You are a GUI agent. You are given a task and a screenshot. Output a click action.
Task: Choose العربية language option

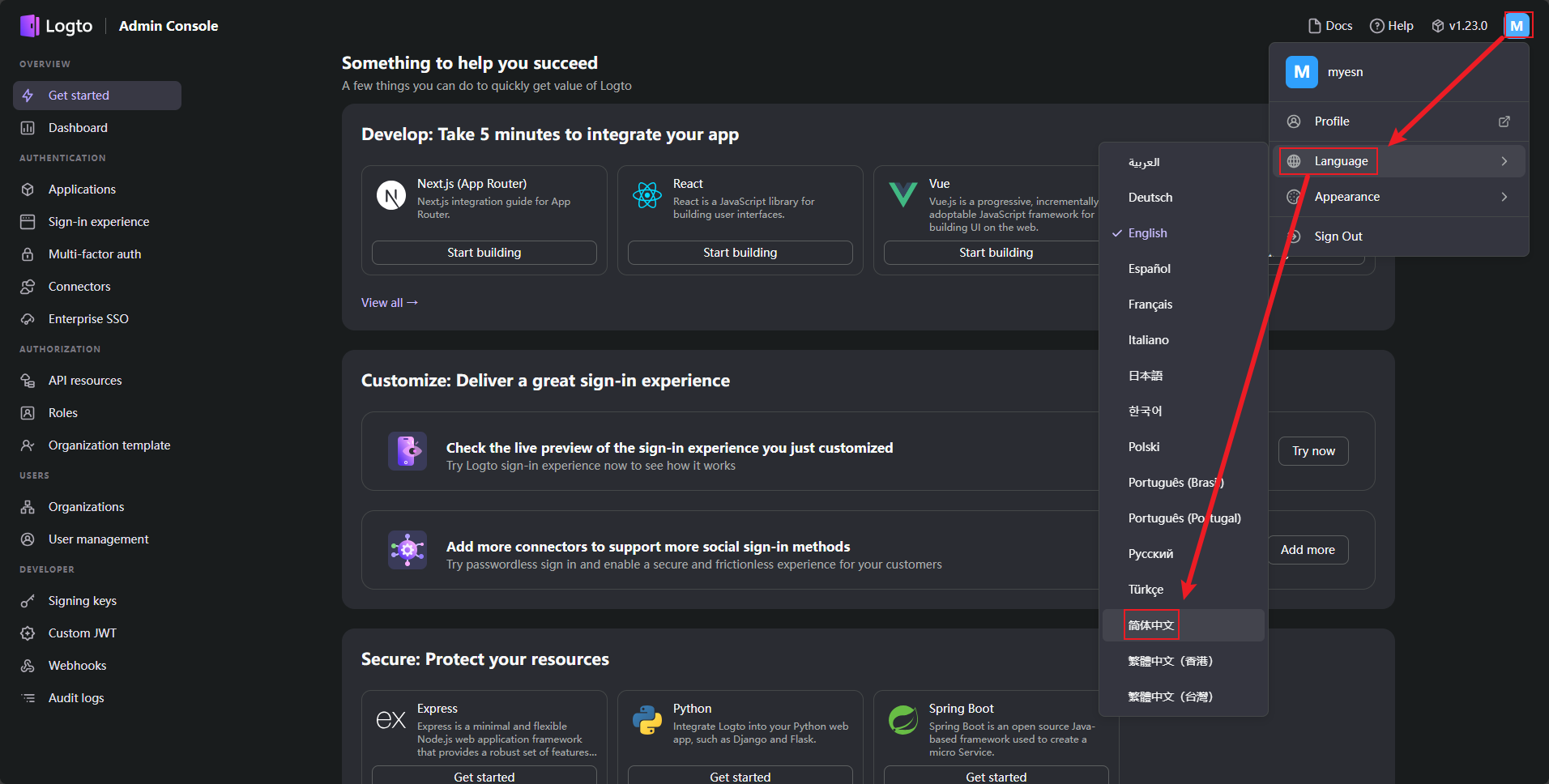(1183, 162)
